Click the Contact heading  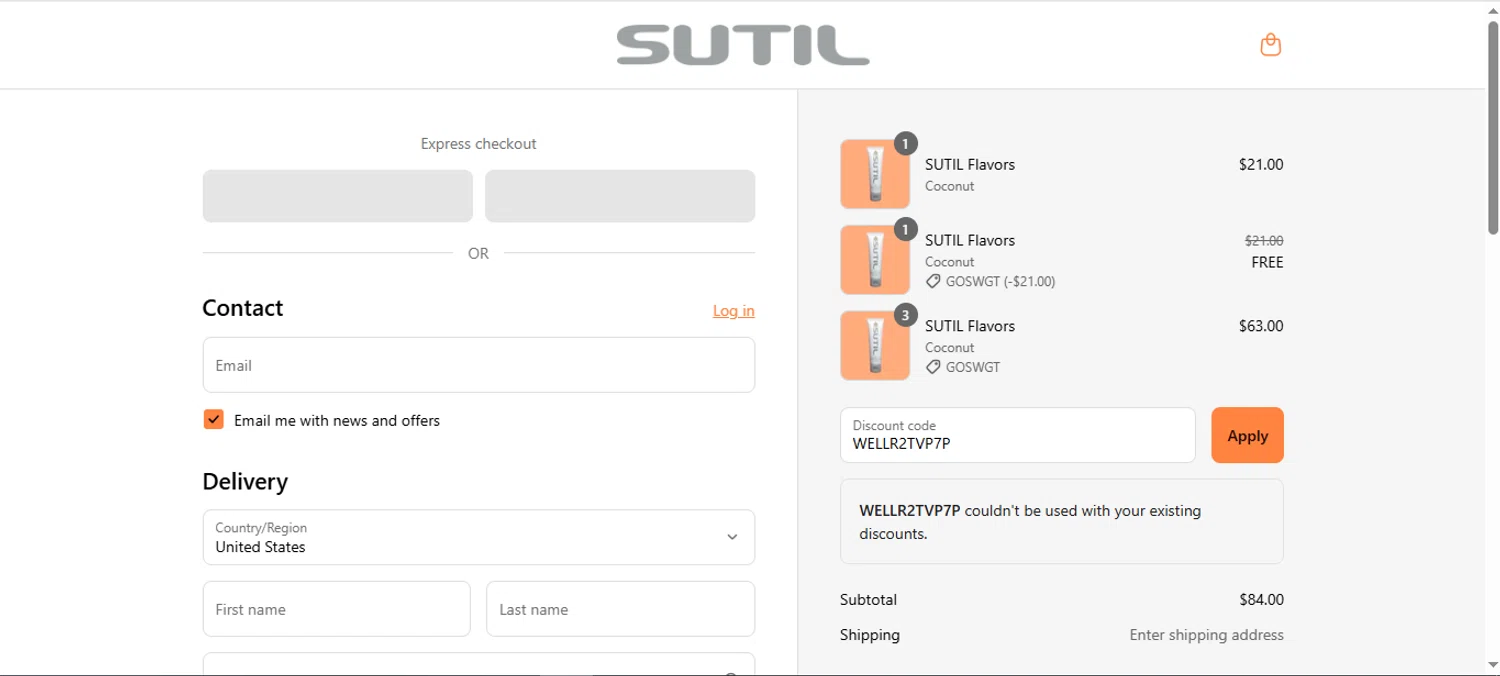point(243,308)
